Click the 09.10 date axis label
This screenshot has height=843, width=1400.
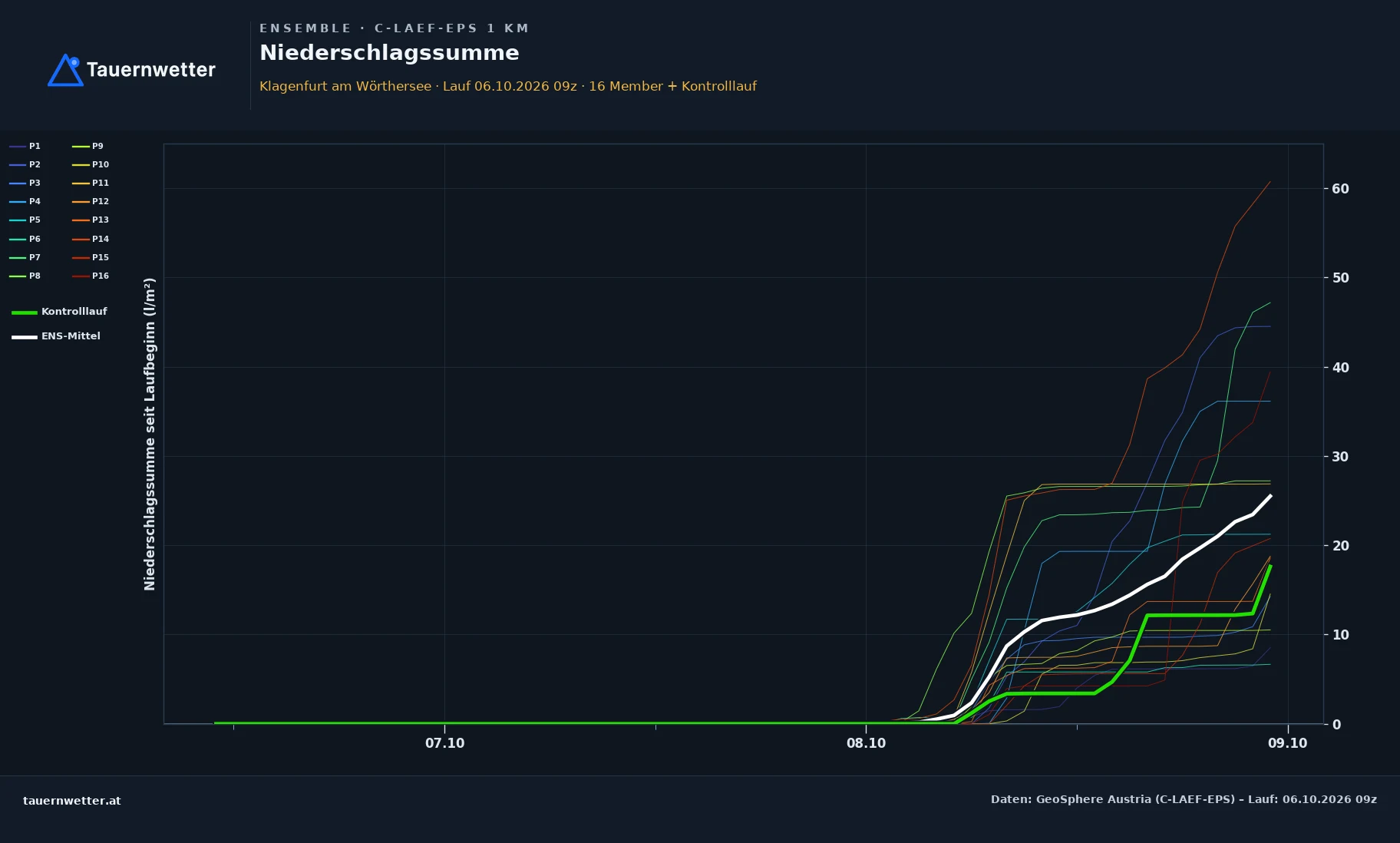coord(1287,743)
